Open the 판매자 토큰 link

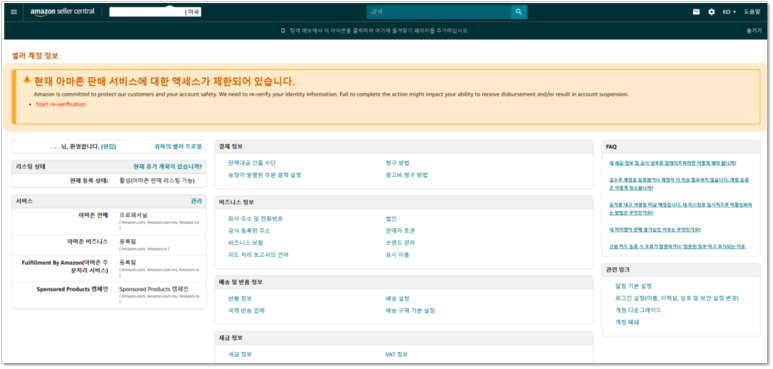click(400, 231)
